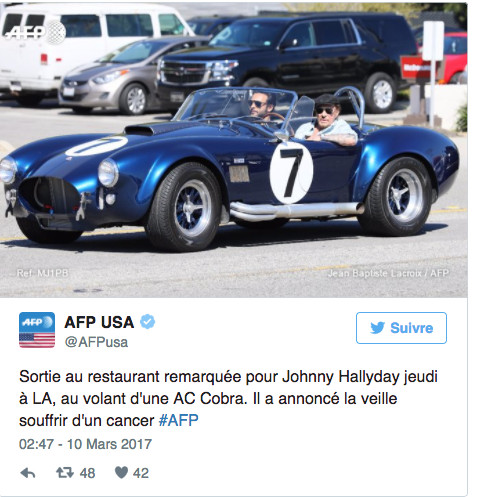Image resolution: width=485 pixels, height=497 pixels.
Task: Click the tweet text about Johnny Hallyday
Action: coord(228,398)
